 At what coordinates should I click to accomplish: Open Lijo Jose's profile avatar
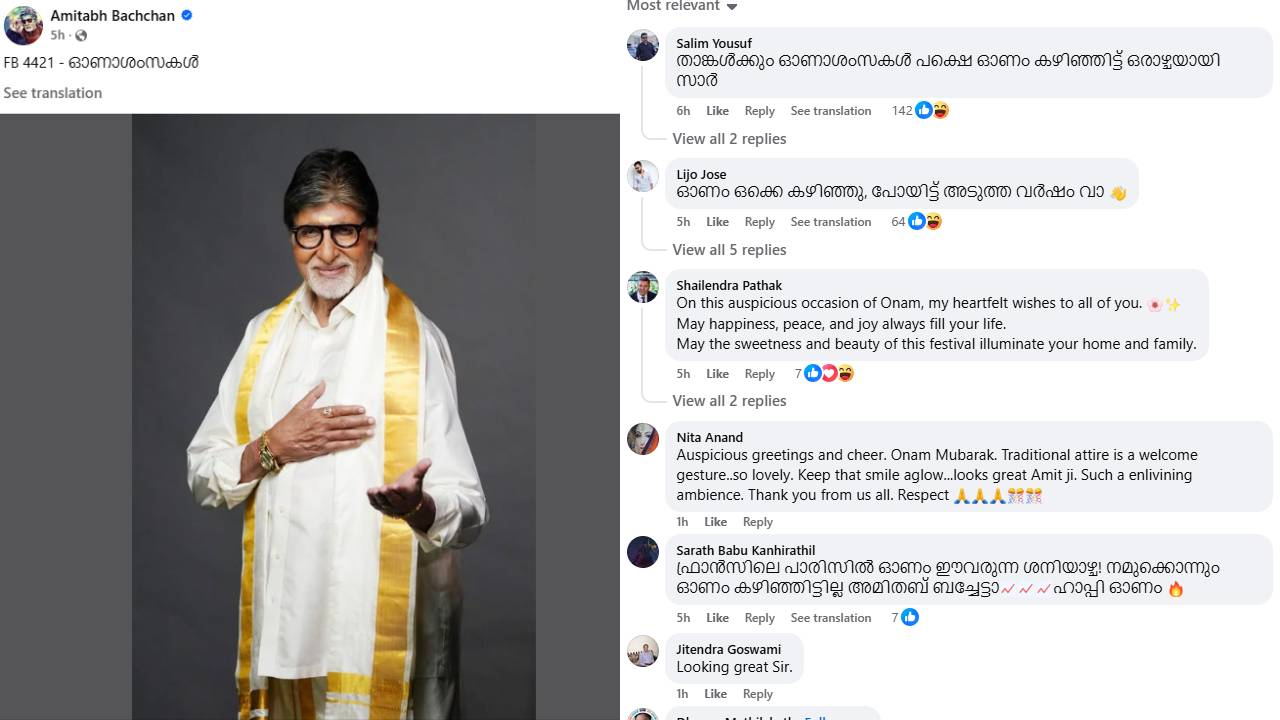[643, 176]
